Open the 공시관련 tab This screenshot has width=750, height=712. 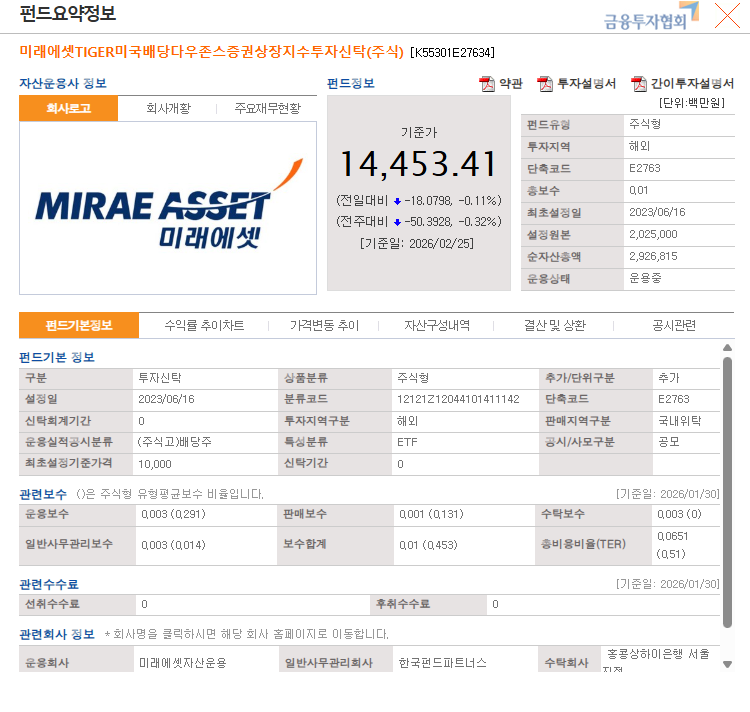click(x=674, y=326)
